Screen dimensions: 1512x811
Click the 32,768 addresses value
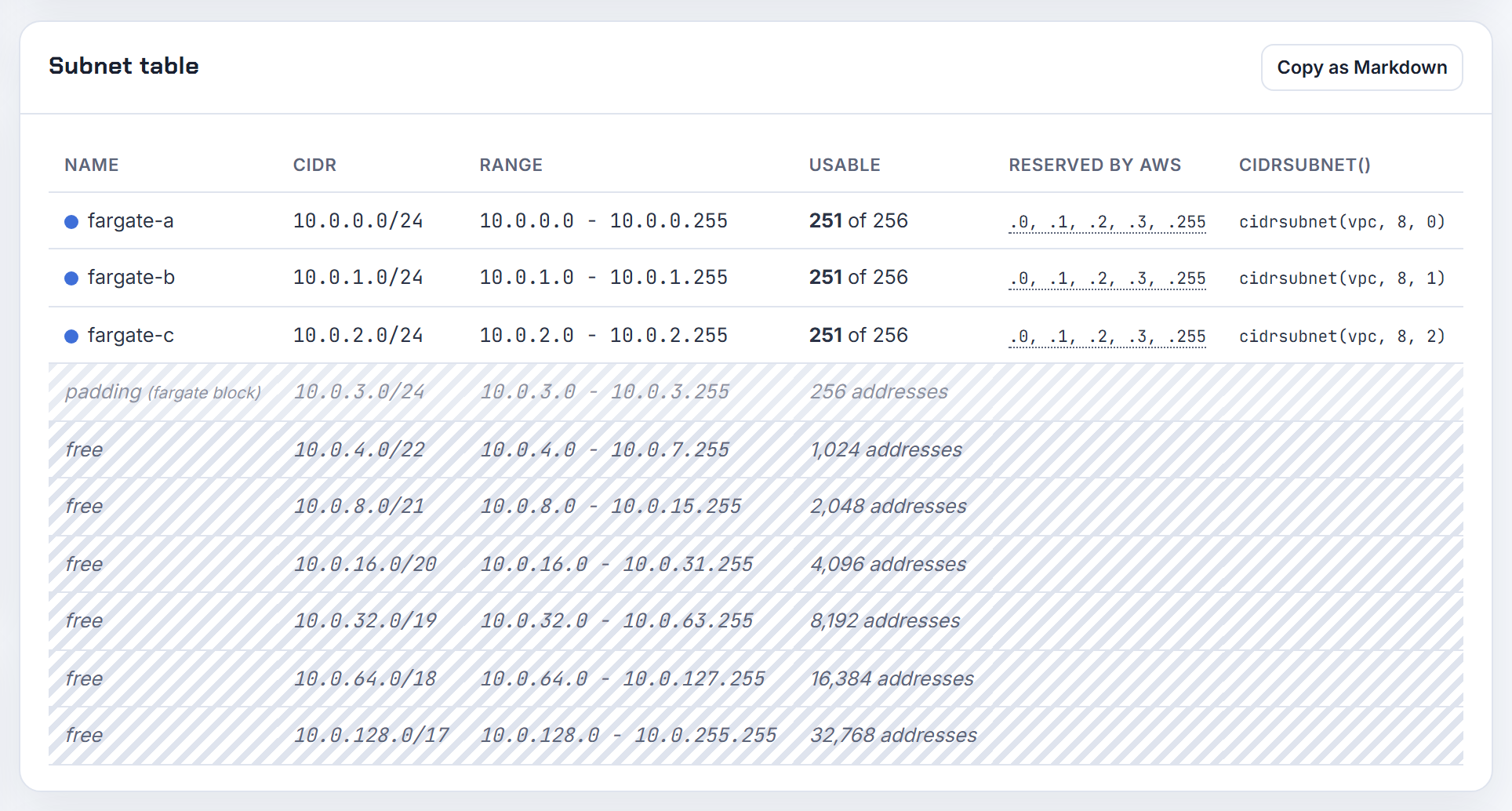pyautogui.click(x=893, y=736)
